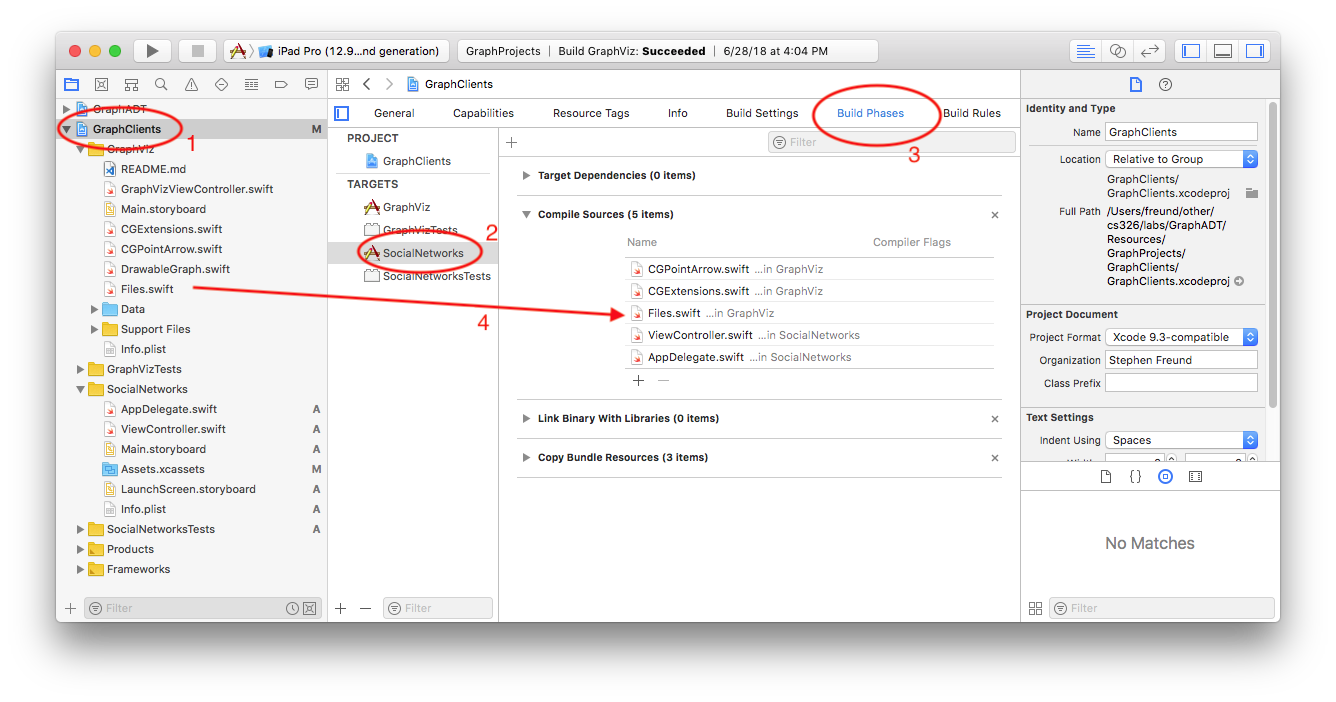Expand Link Binary With Libraries section
The width and height of the screenshot is (1336, 702).
coord(526,418)
